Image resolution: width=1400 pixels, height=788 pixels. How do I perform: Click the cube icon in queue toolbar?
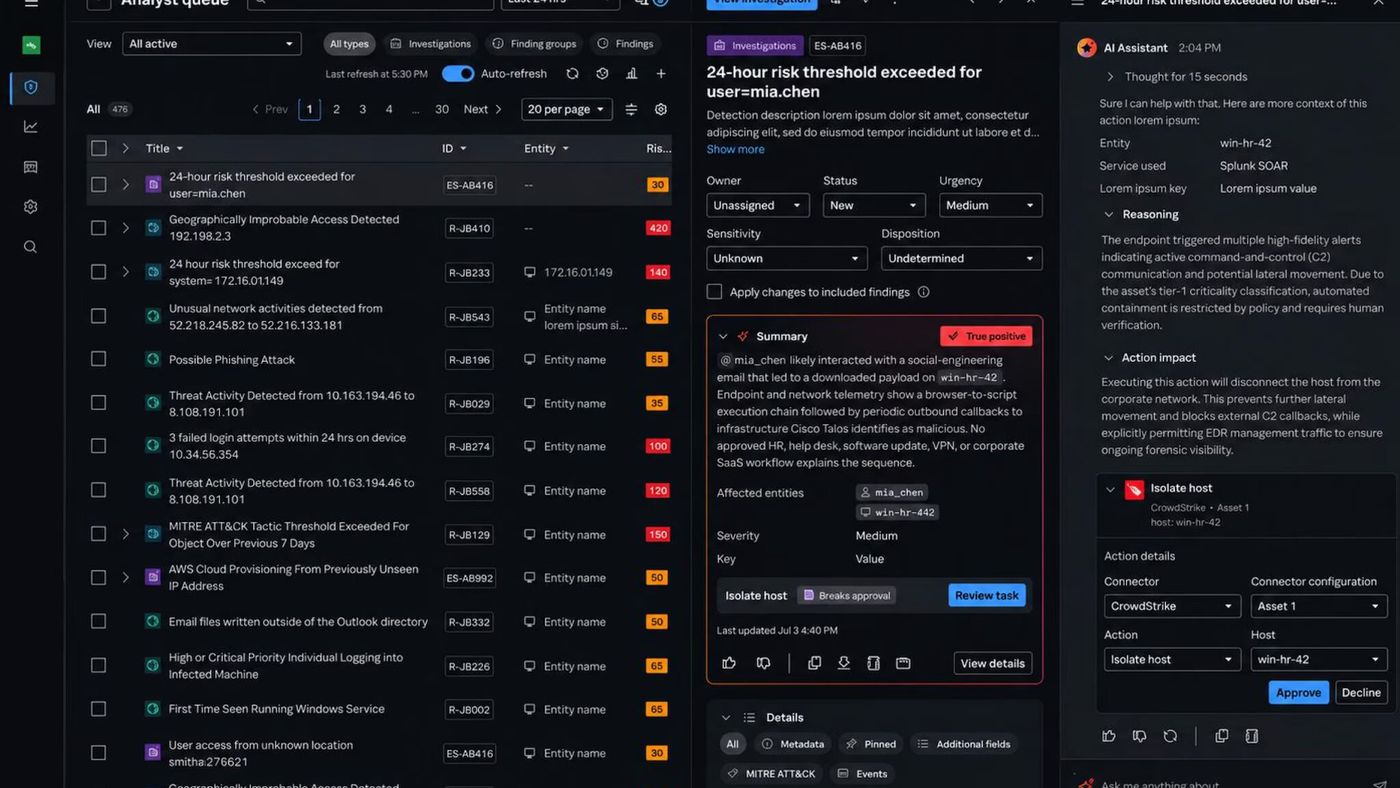coord(602,74)
